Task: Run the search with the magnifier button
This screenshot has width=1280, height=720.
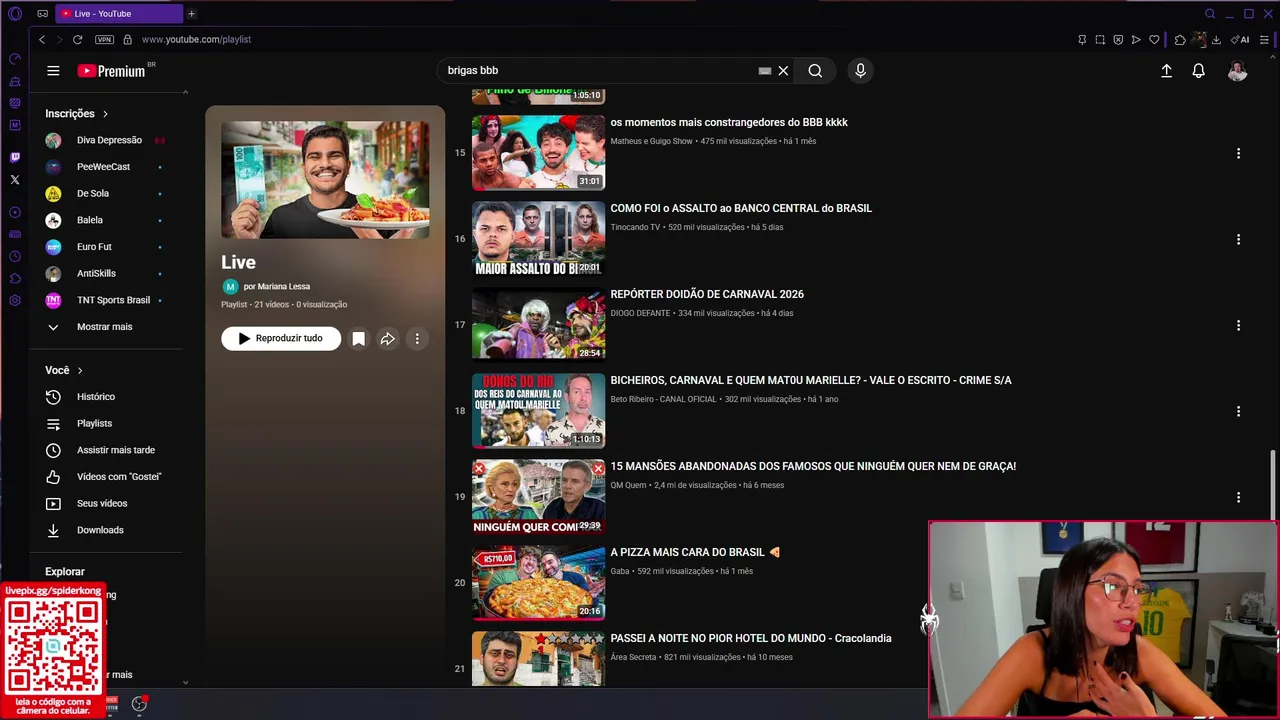Action: [815, 71]
